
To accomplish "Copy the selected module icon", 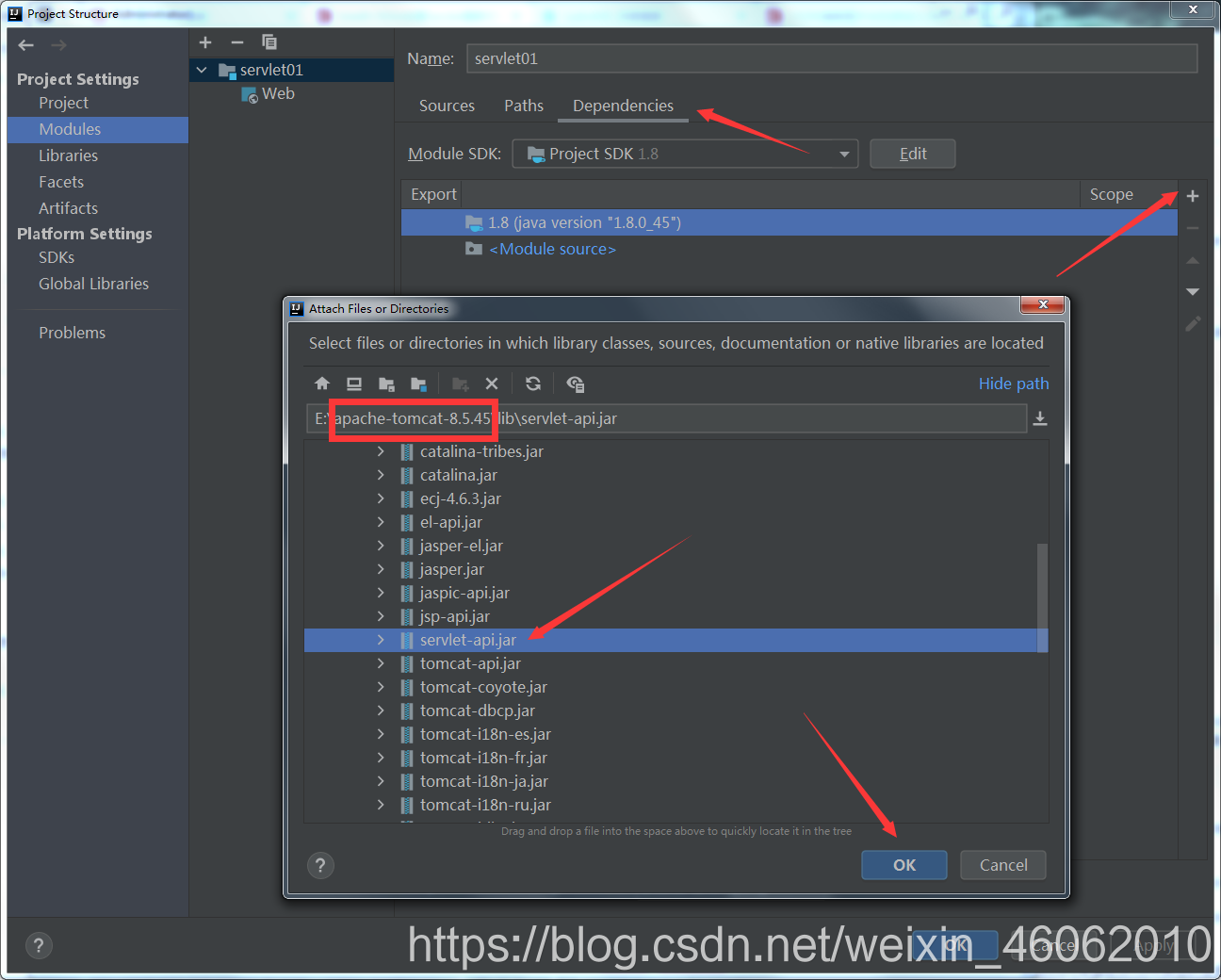I will coord(269,42).
